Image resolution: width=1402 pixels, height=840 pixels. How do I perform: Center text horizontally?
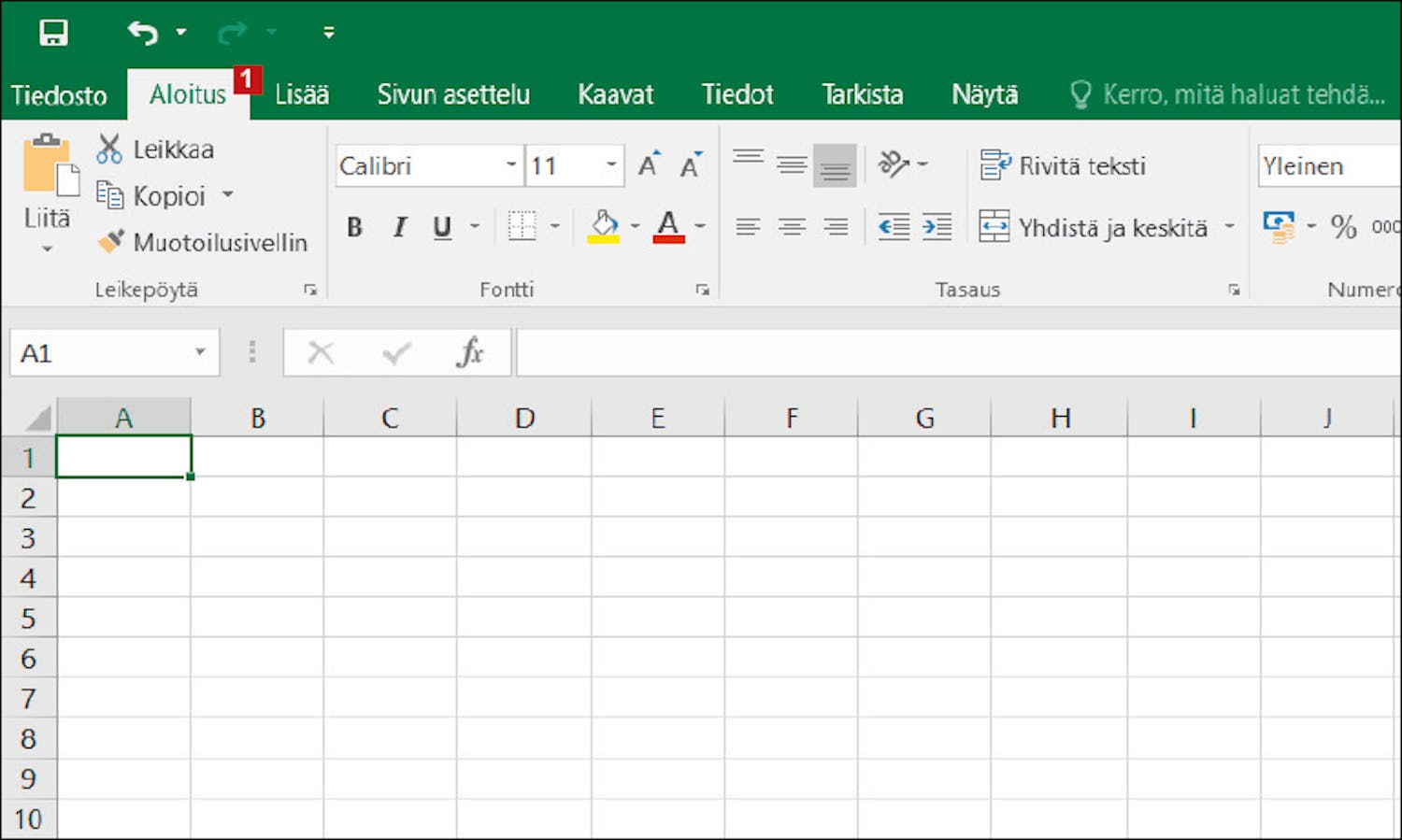point(792,227)
